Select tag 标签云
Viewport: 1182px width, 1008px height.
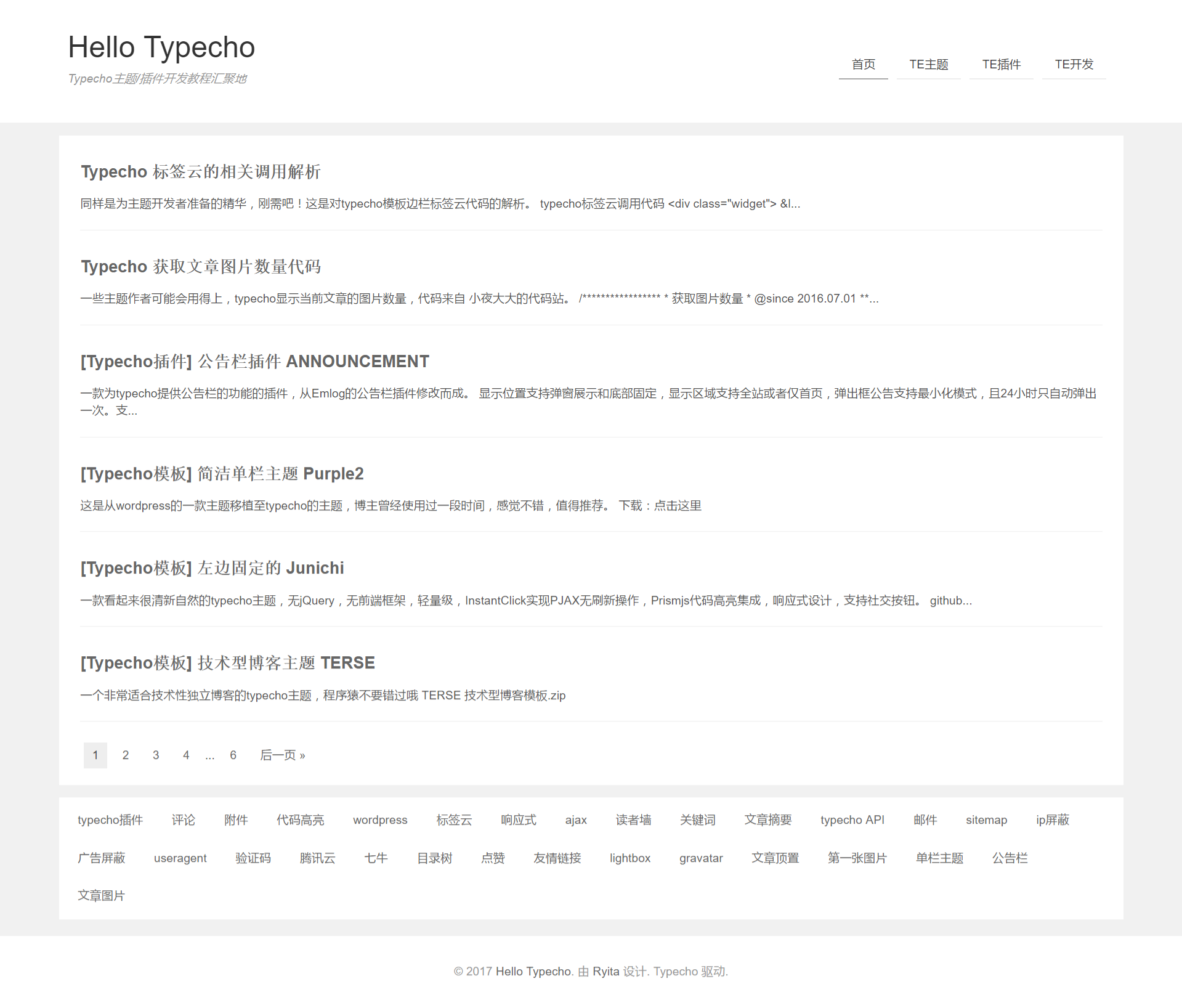454,820
